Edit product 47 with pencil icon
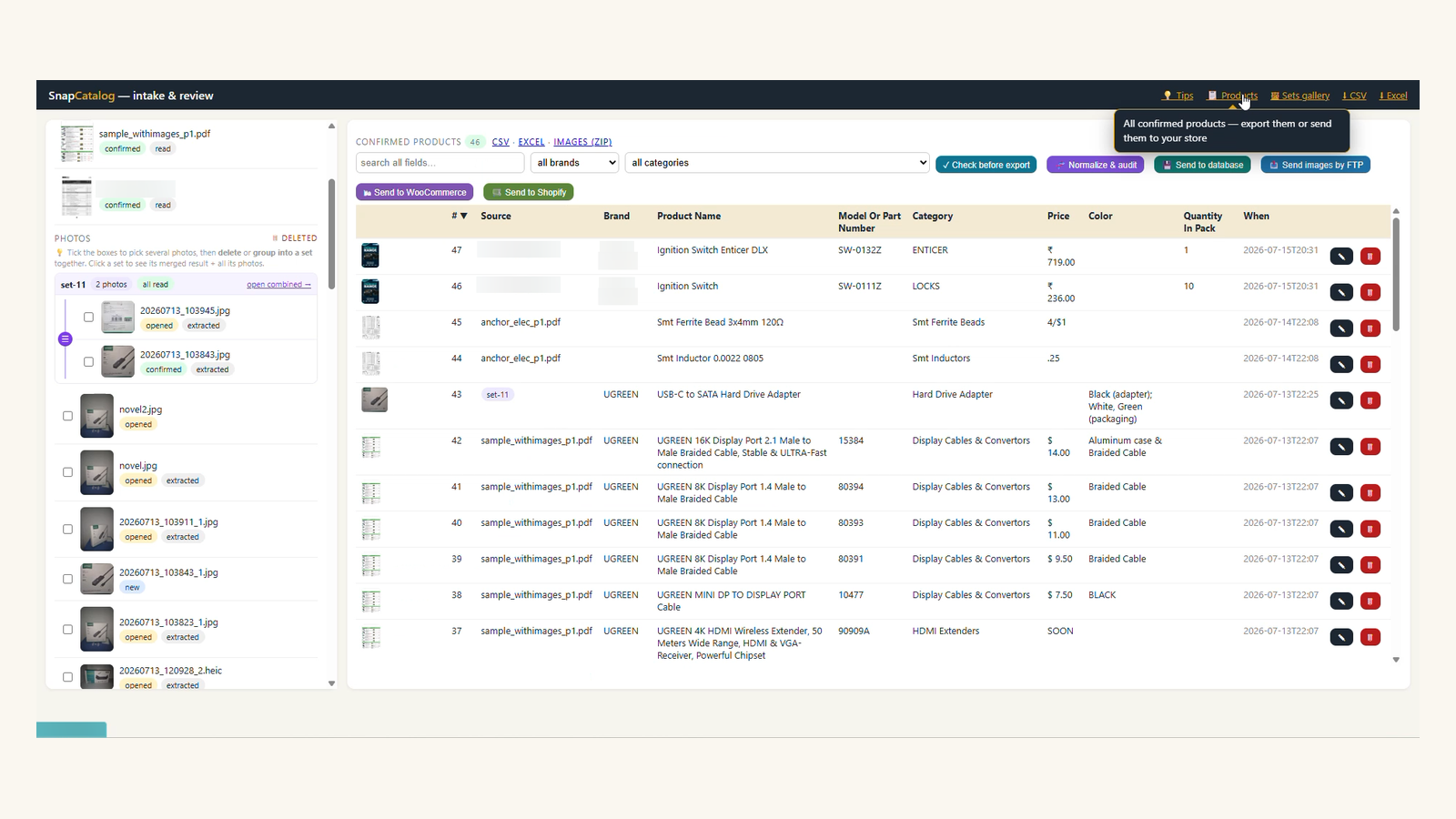This screenshot has width=1456, height=819. tap(1341, 257)
